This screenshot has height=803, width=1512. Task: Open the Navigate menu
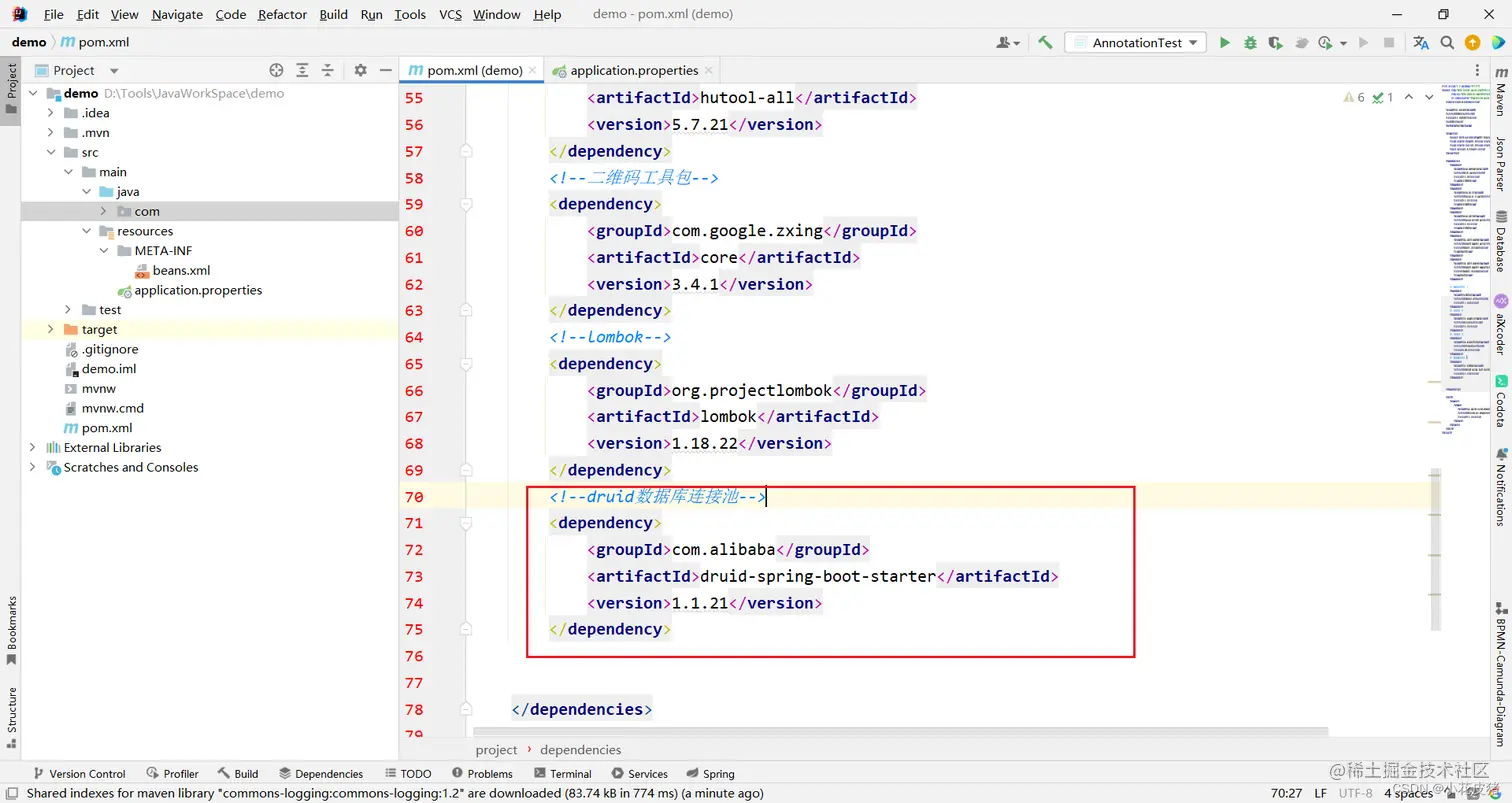(x=177, y=14)
